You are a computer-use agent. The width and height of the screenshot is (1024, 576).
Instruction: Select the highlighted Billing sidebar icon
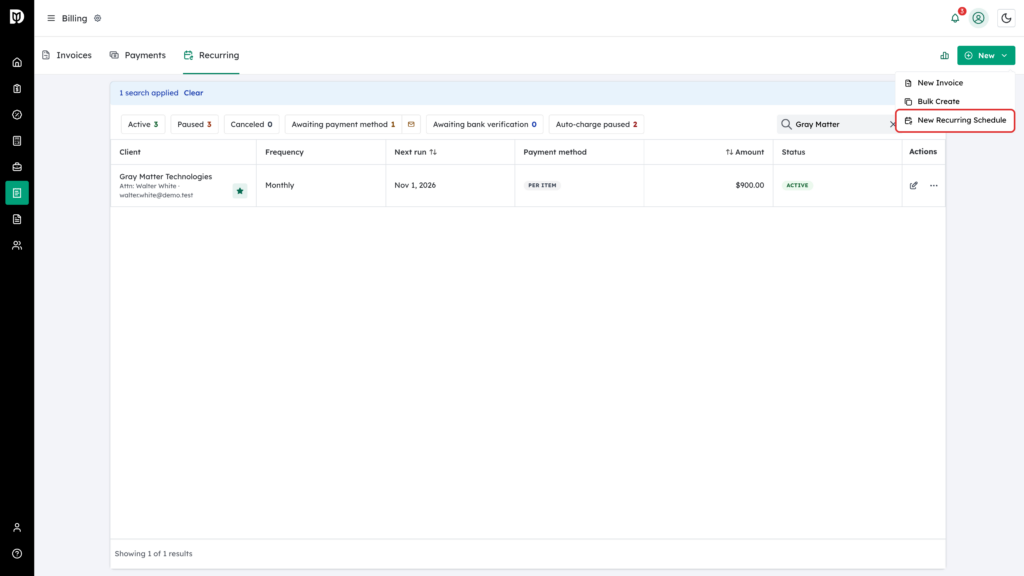[x=17, y=193]
